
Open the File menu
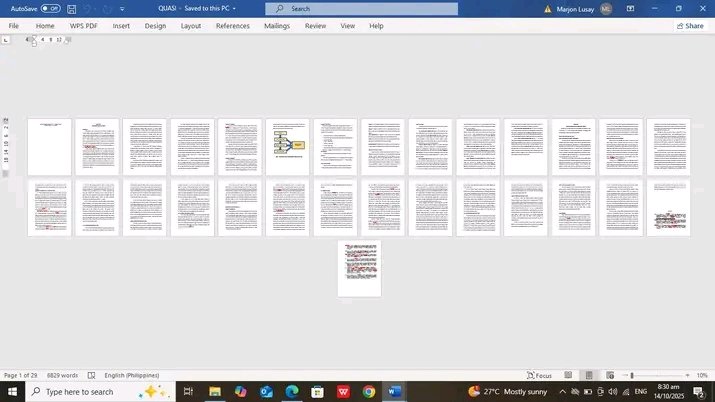pos(14,26)
